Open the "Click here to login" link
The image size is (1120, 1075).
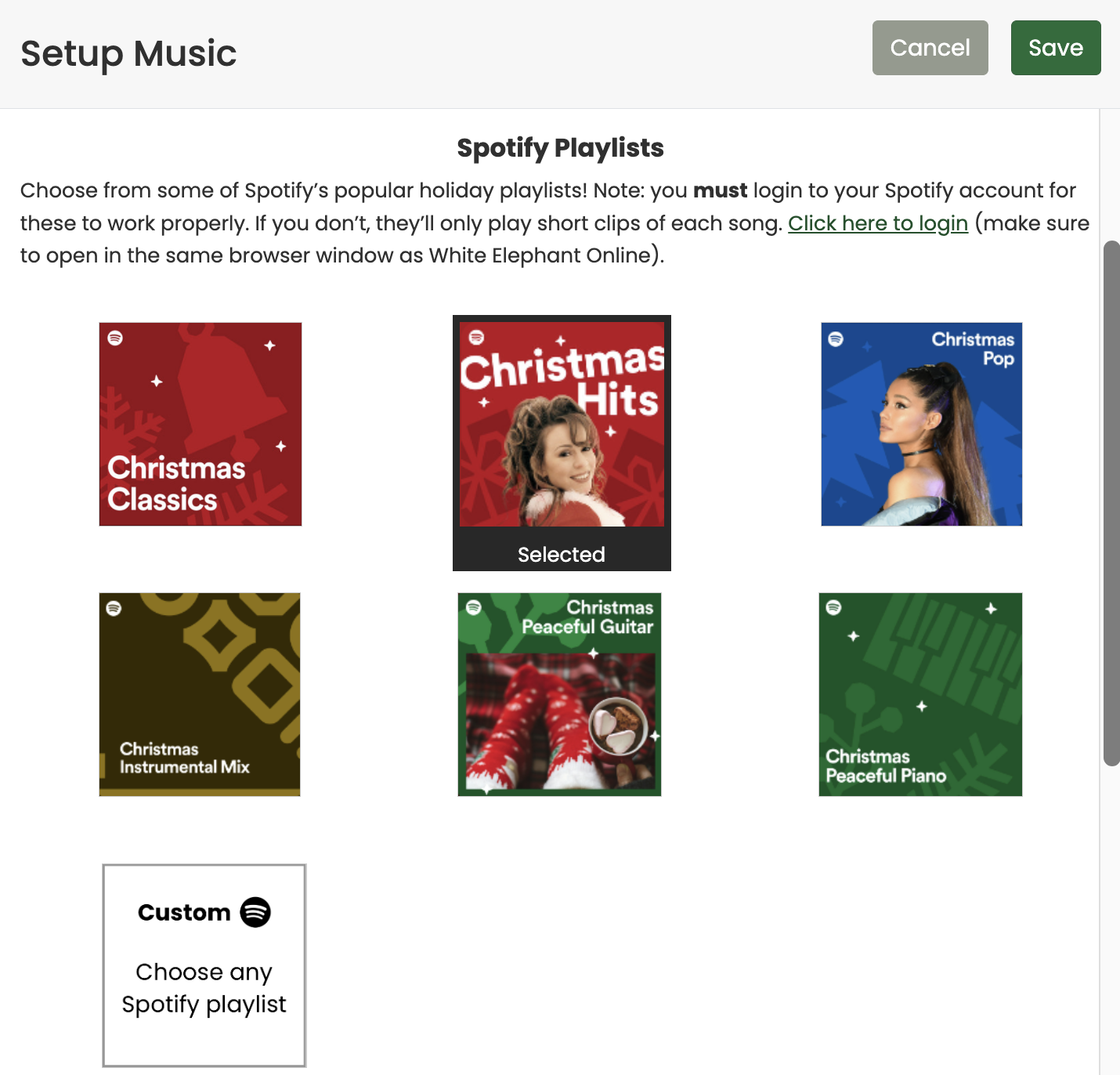(x=878, y=223)
